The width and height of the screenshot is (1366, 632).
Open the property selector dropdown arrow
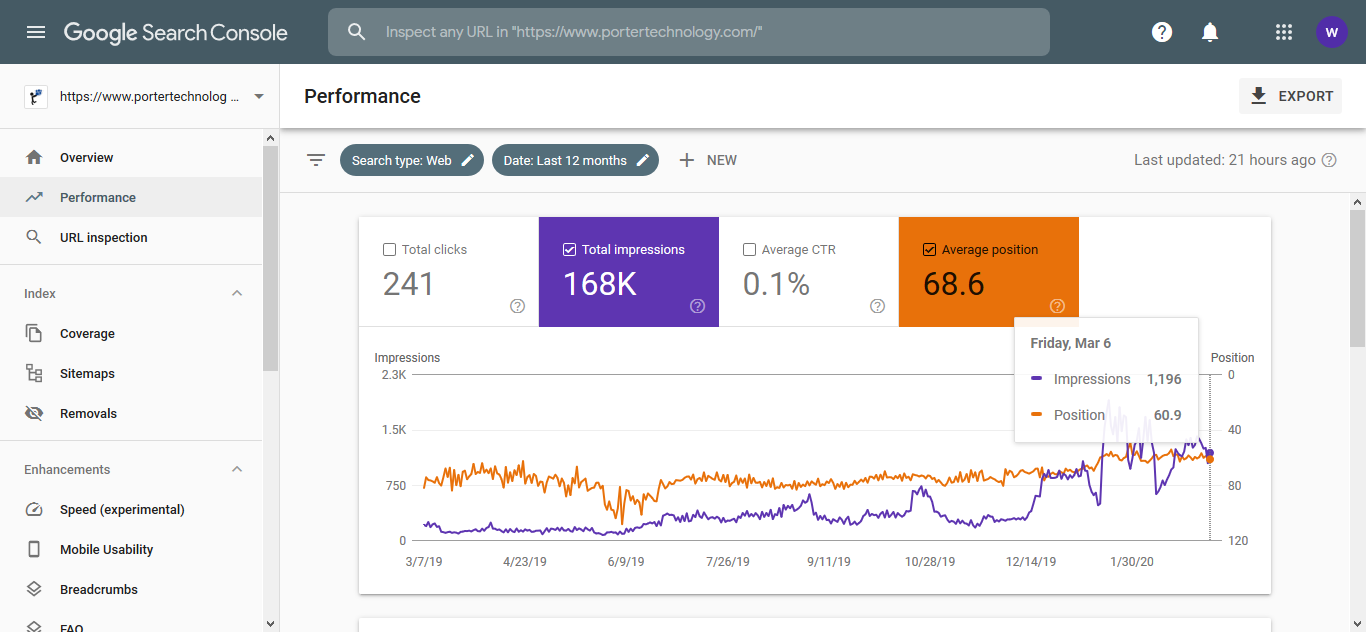click(259, 97)
